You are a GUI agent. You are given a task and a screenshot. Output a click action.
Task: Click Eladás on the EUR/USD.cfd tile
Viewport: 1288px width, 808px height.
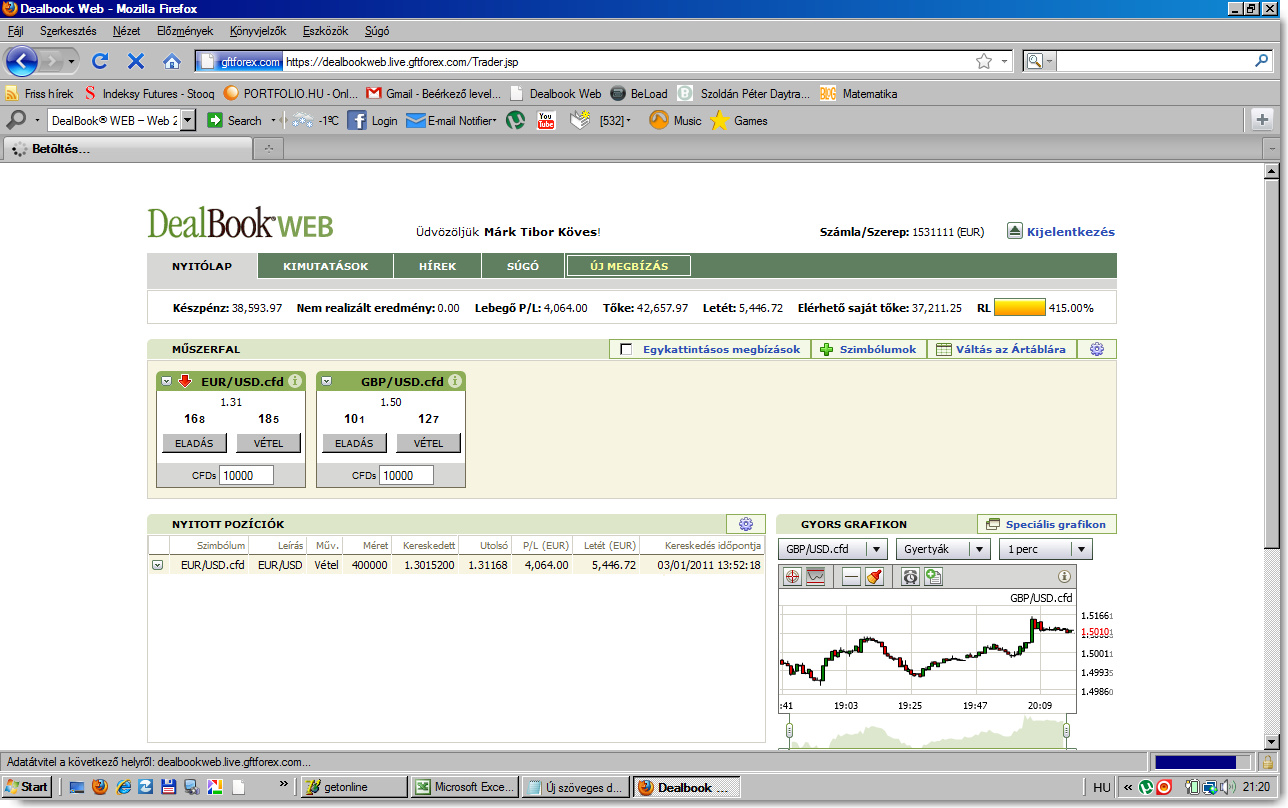pos(194,443)
